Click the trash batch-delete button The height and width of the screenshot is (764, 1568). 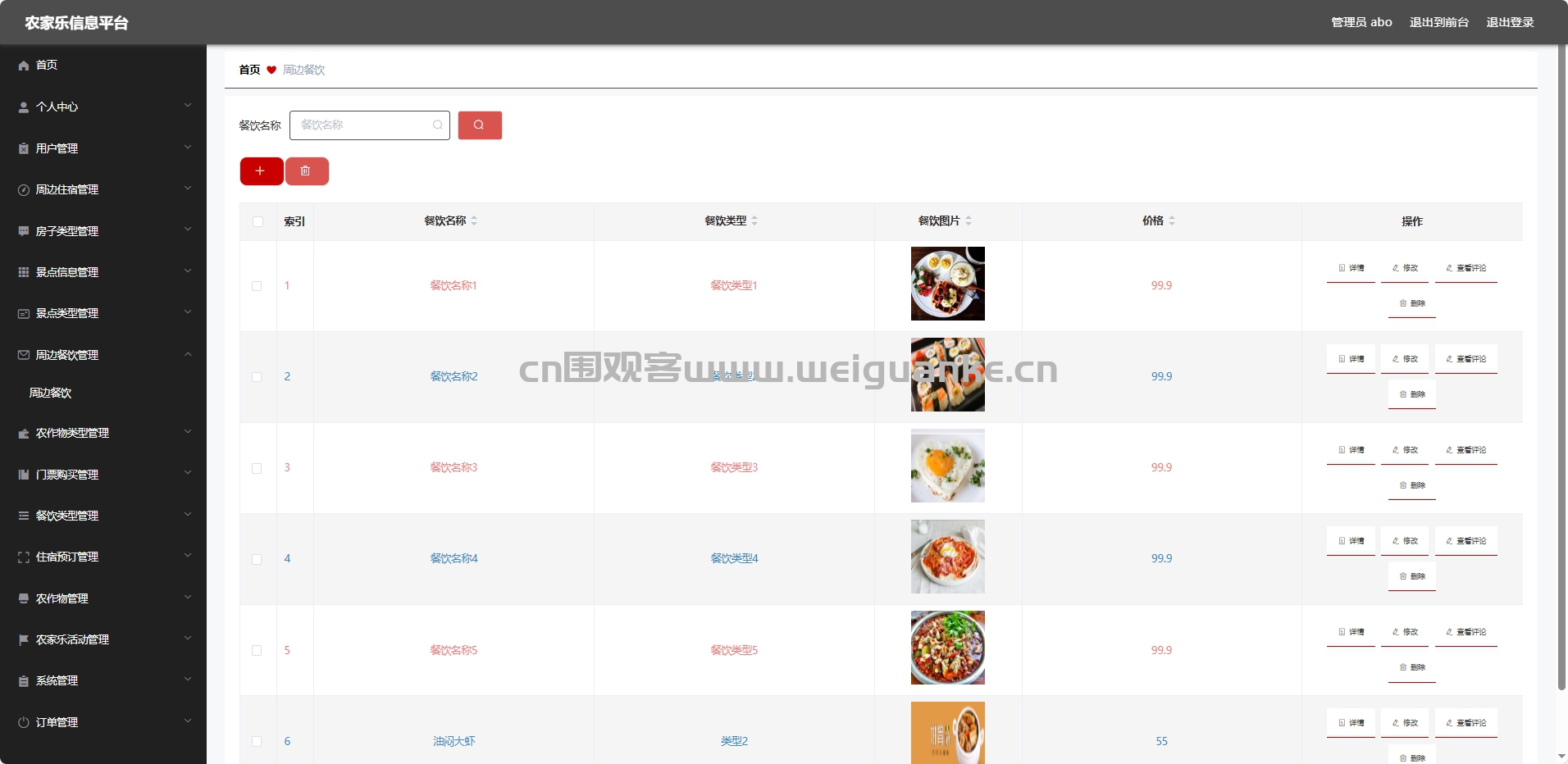click(307, 171)
